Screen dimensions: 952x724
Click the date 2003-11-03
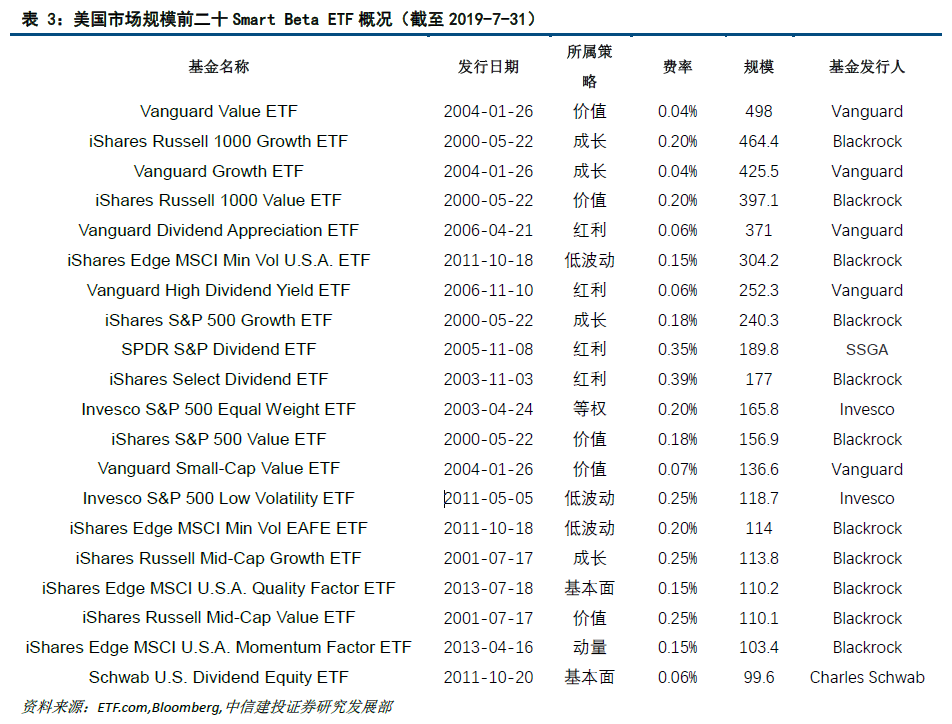pyautogui.click(x=488, y=379)
